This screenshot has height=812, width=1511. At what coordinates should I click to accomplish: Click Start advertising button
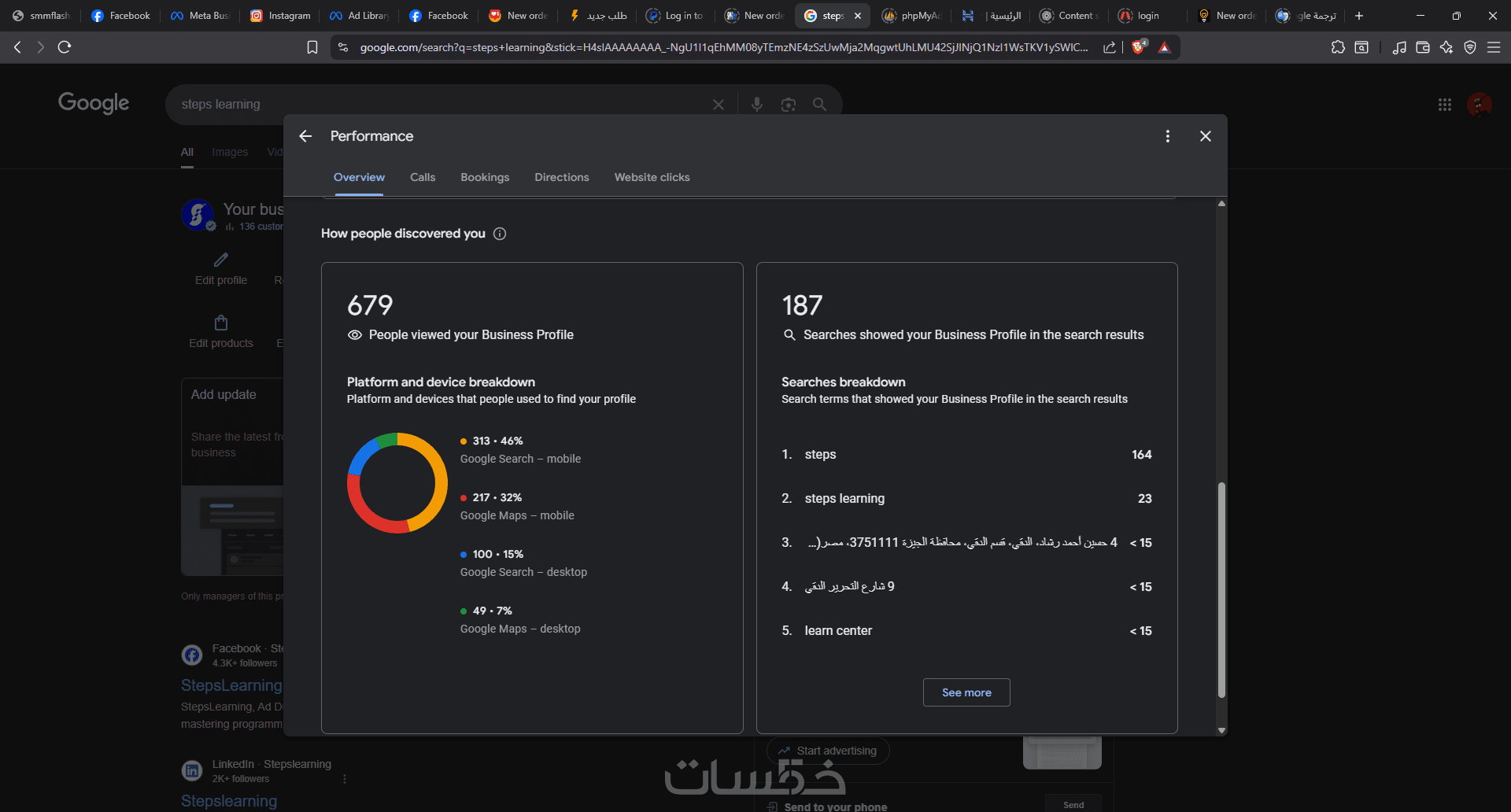tap(828, 751)
